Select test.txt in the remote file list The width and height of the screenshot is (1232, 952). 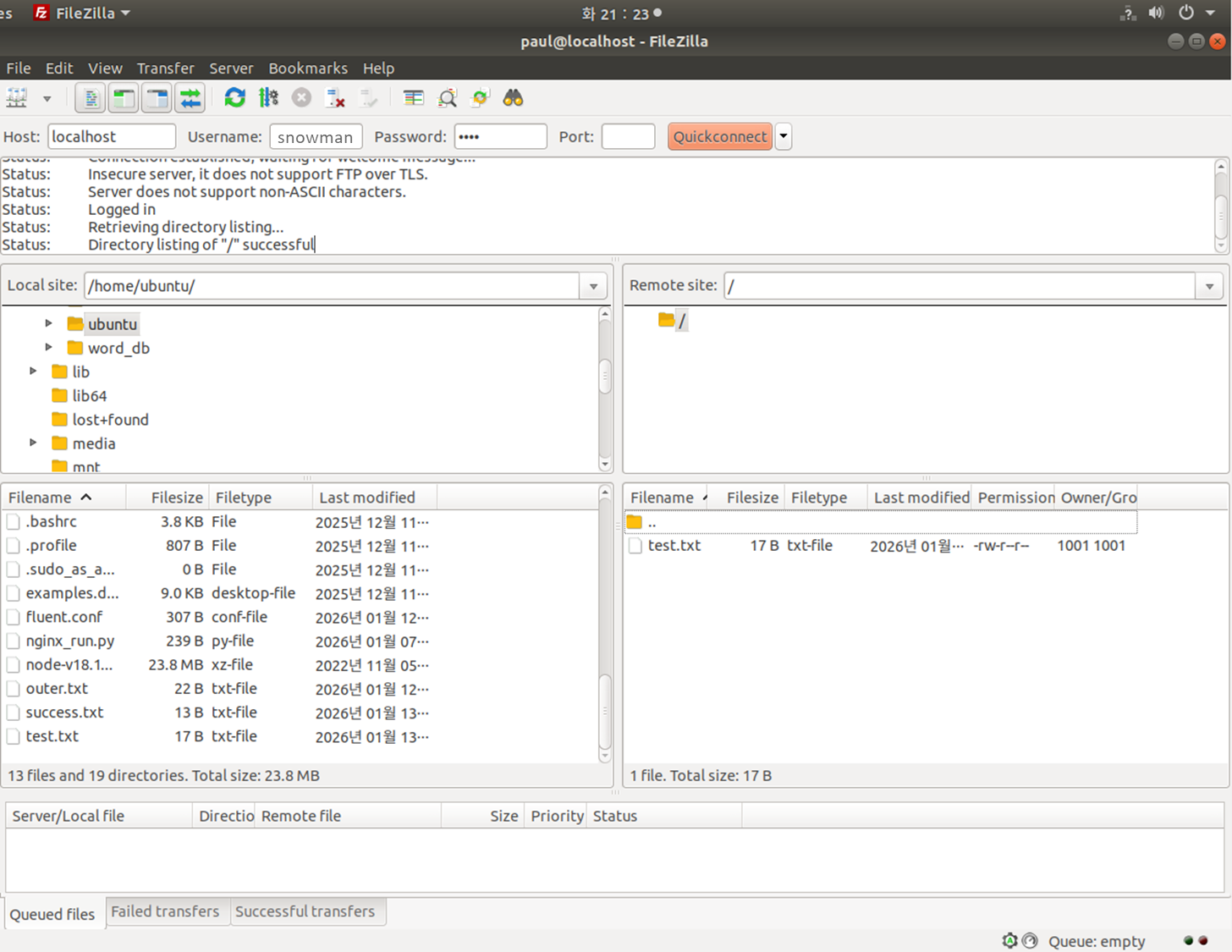click(x=880, y=546)
